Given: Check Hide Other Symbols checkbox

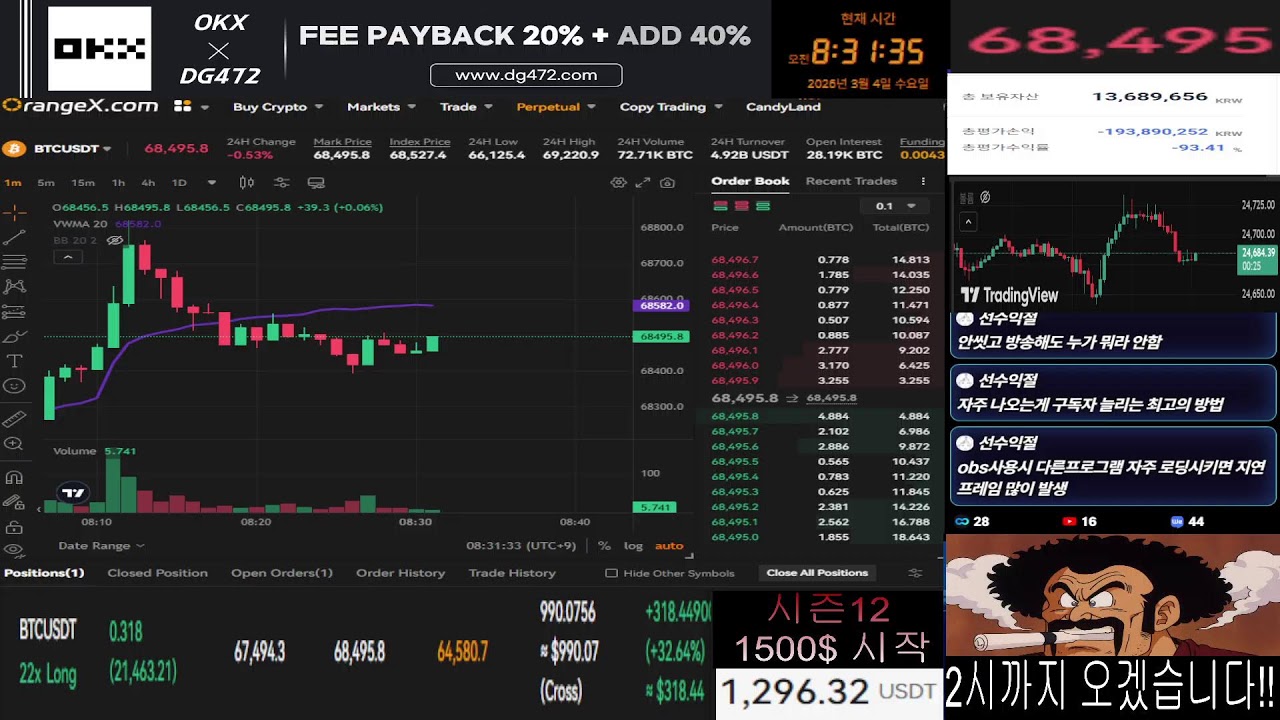Looking at the screenshot, I should (x=611, y=573).
